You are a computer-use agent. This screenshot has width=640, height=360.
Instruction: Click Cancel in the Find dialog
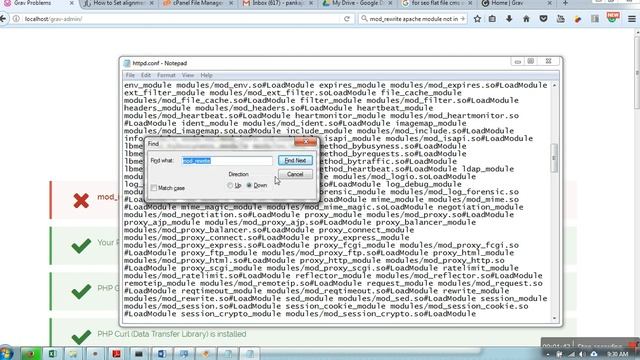click(295, 174)
